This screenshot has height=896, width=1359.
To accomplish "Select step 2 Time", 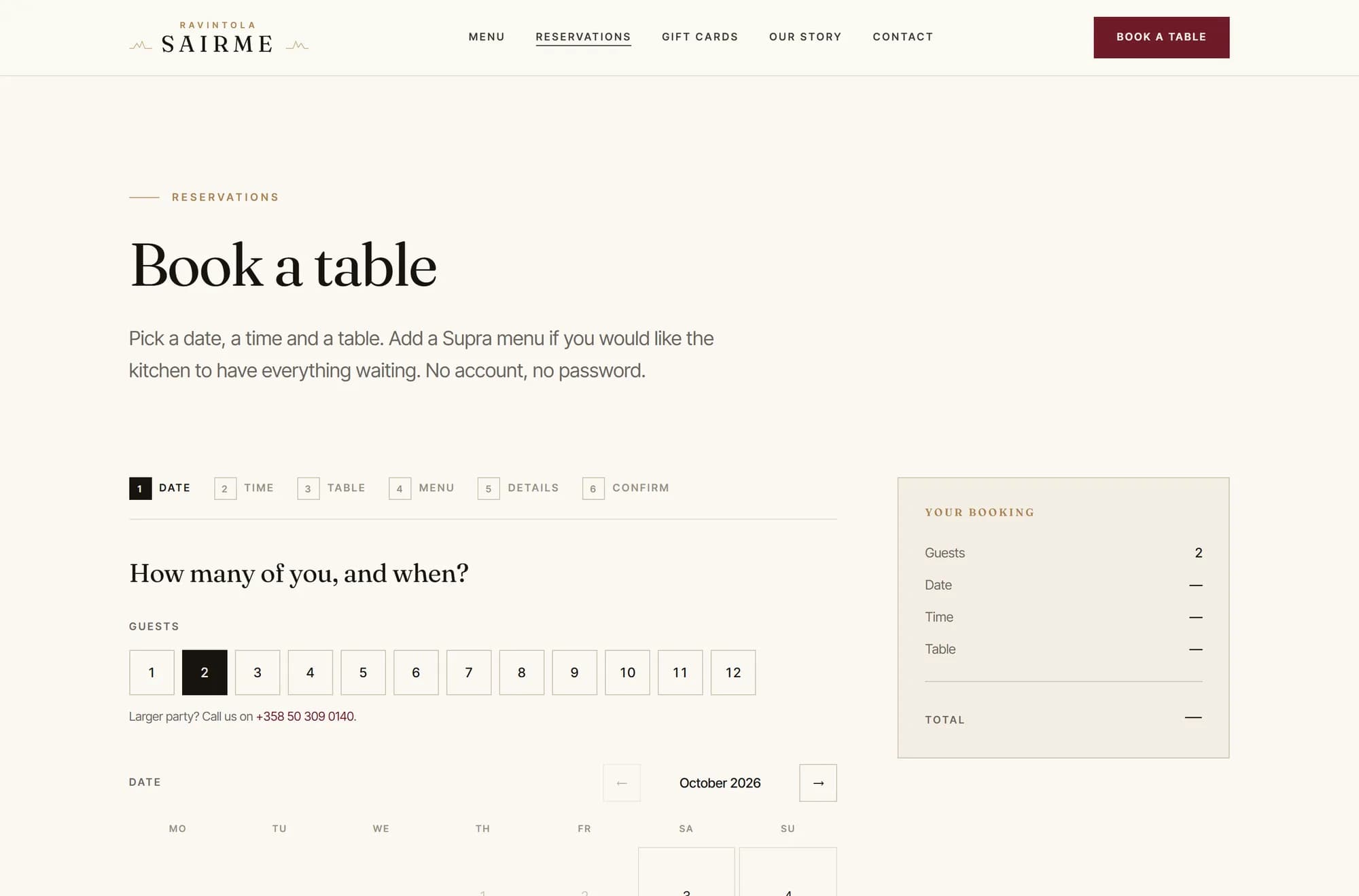I will pos(244,488).
